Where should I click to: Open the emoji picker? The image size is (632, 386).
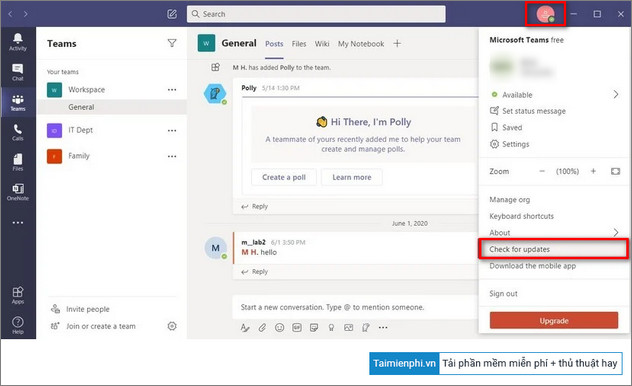coord(279,328)
